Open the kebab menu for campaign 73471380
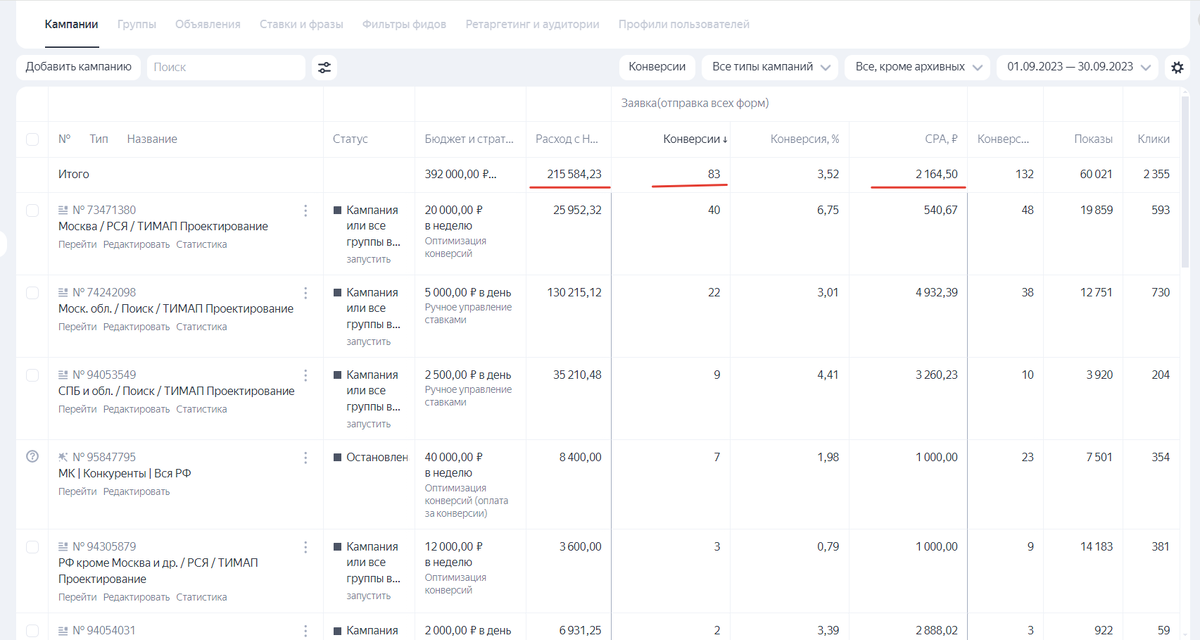 coord(305,210)
